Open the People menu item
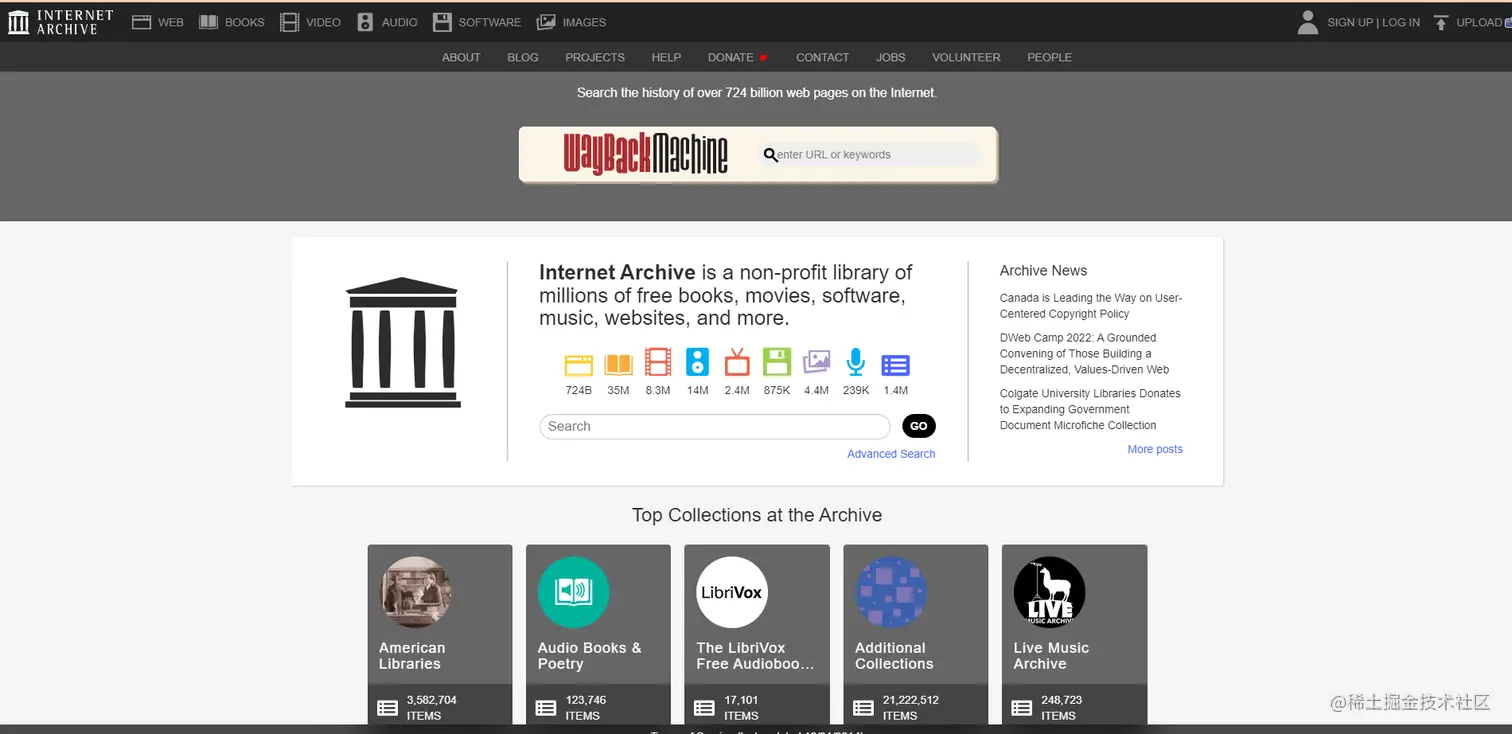 tap(1049, 57)
